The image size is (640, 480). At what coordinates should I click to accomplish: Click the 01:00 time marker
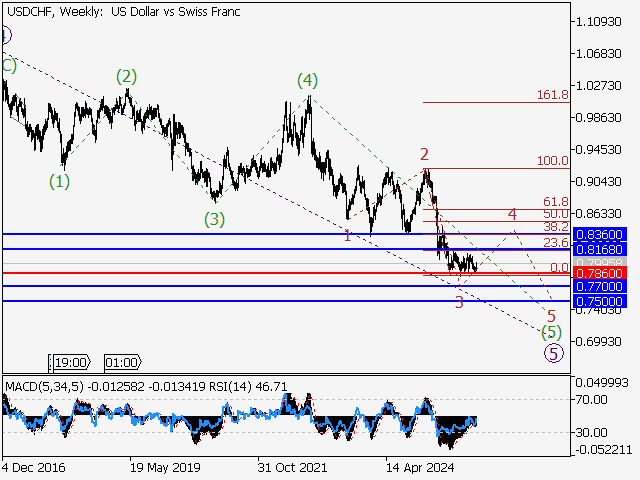click(121, 362)
